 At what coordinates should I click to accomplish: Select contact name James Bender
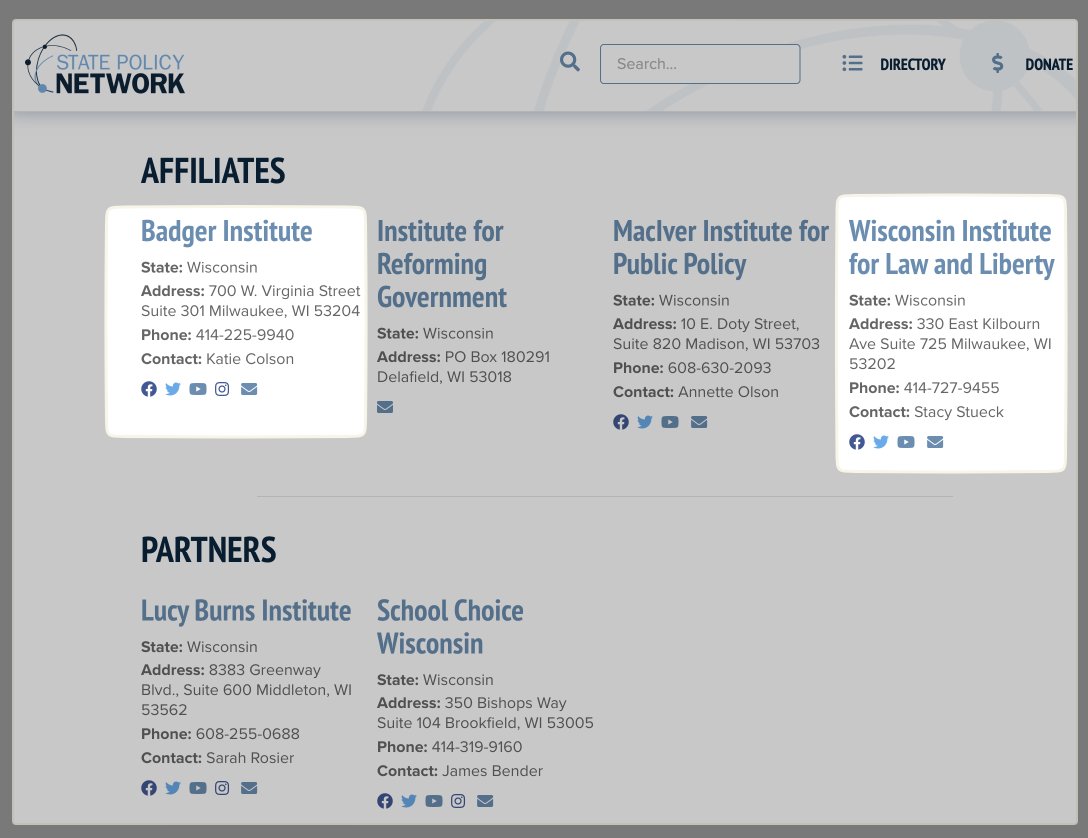(493, 771)
